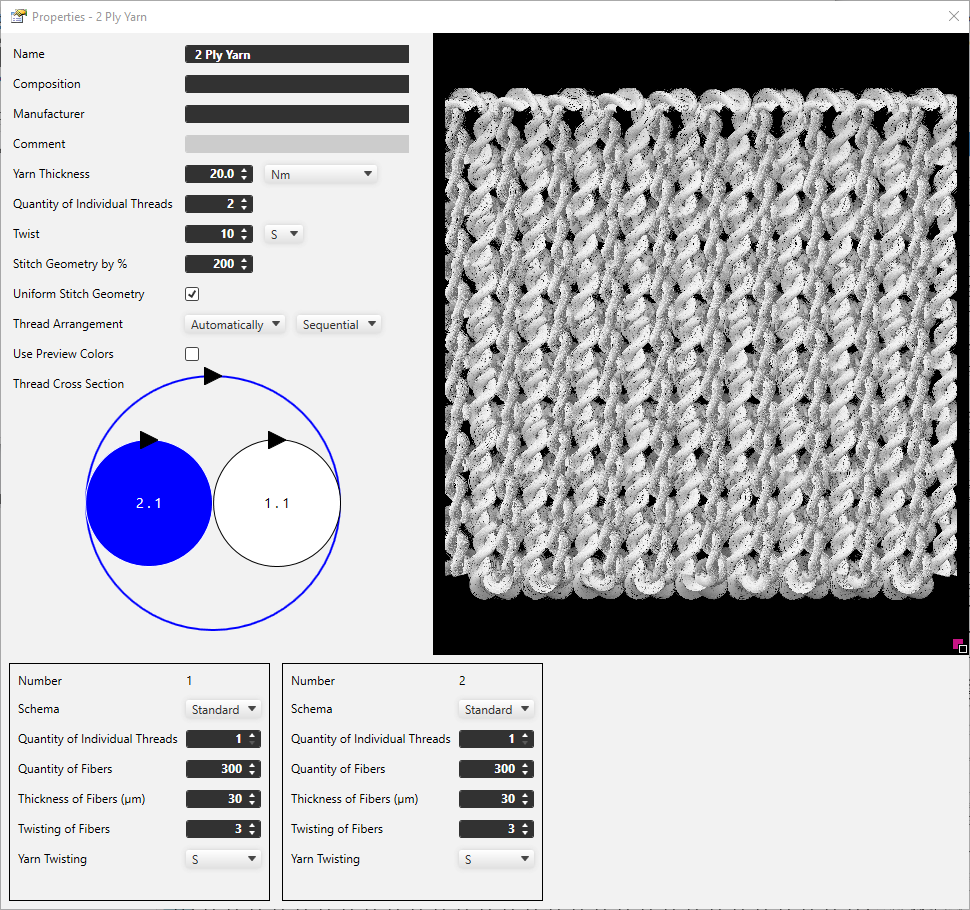Click the Composition text field
This screenshot has height=910, width=970.
click(x=297, y=84)
